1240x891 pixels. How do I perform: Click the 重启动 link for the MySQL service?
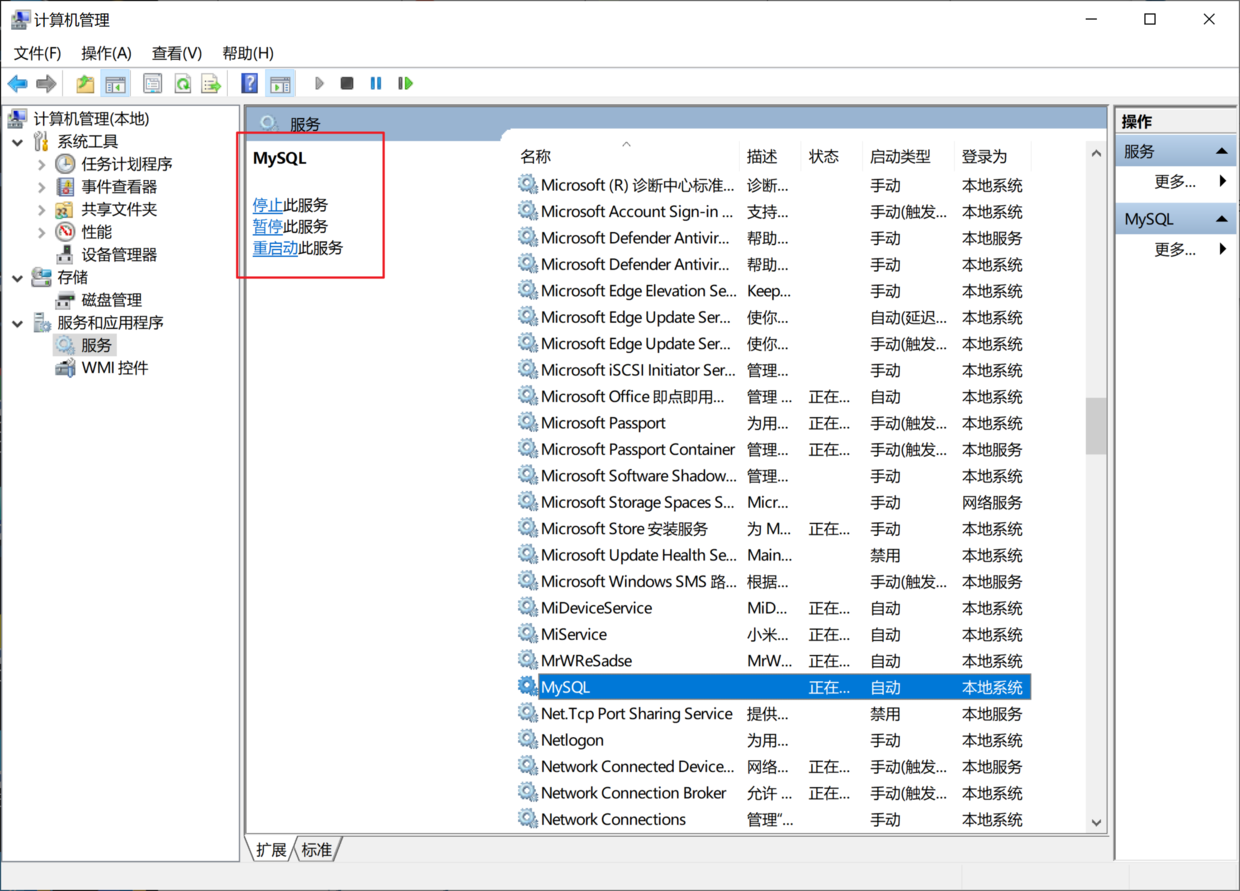click(275, 248)
